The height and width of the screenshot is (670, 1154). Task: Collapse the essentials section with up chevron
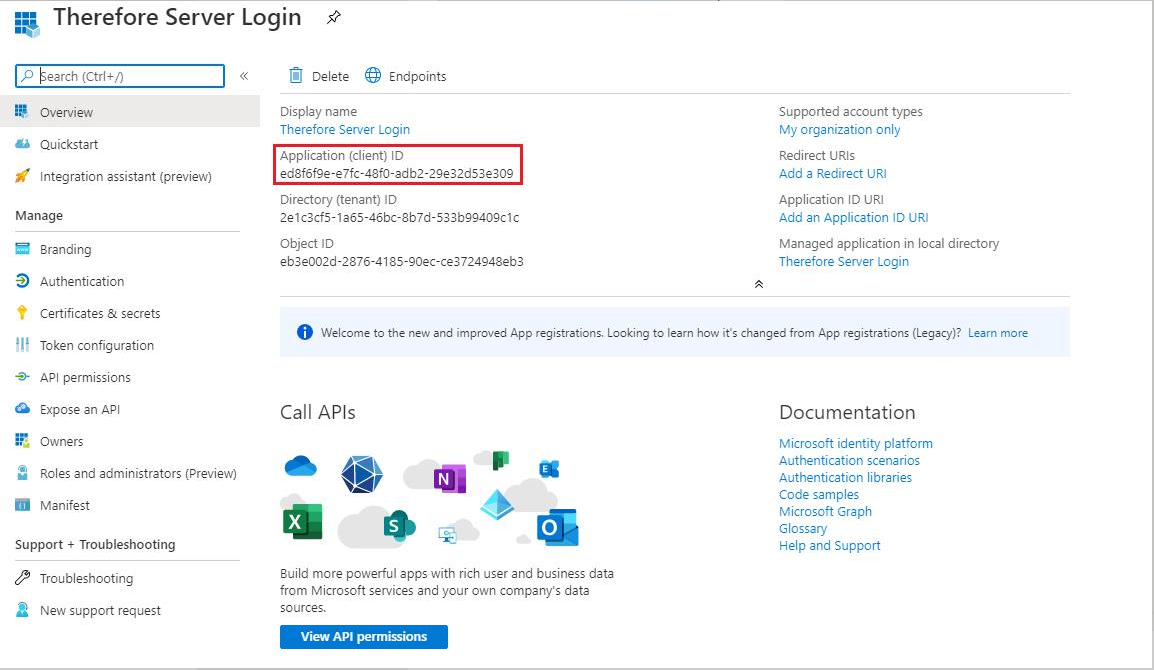click(x=759, y=284)
